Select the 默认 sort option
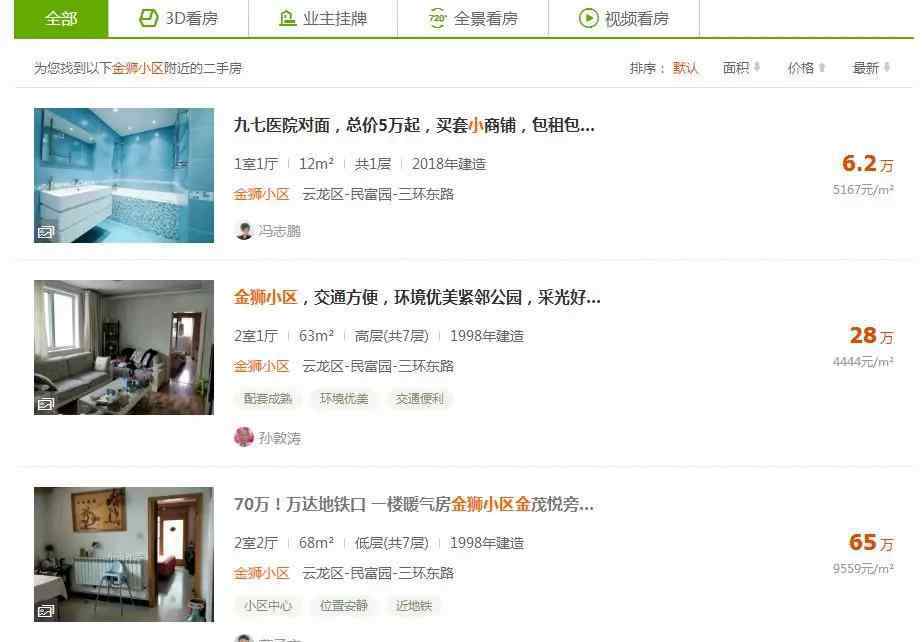 point(686,68)
